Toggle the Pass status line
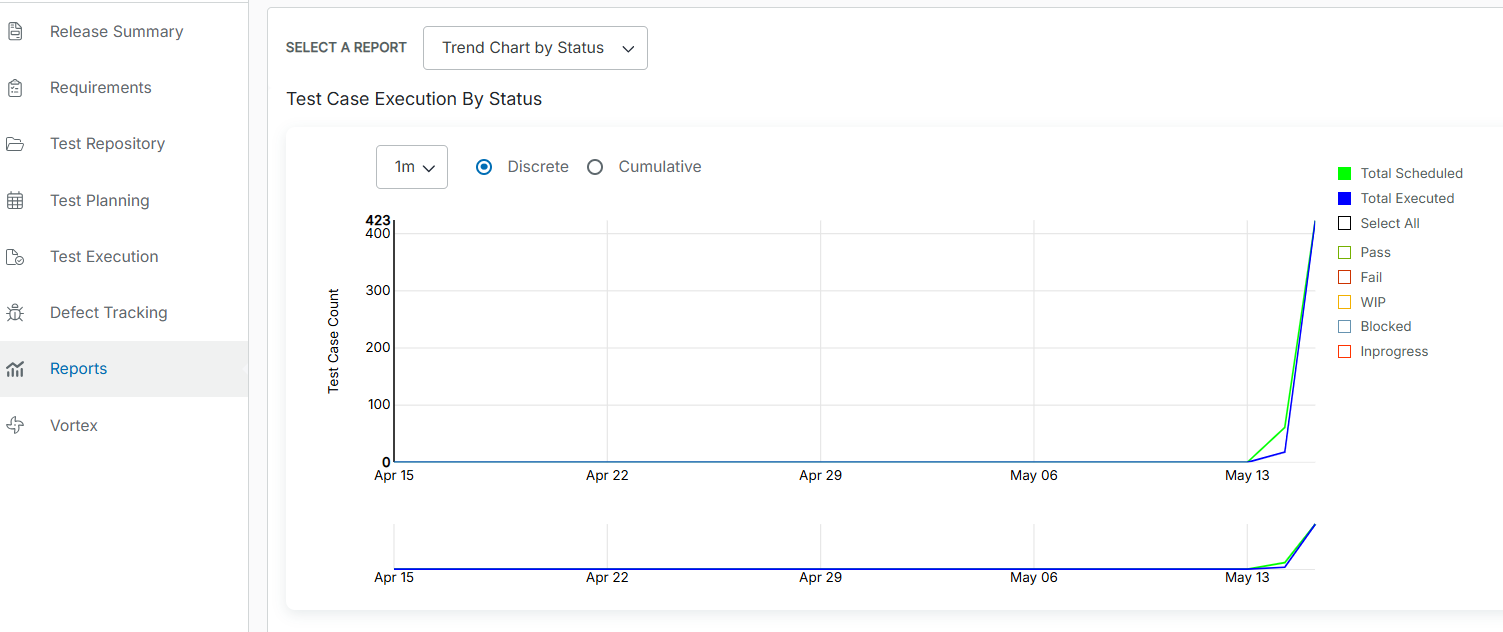The width and height of the screenshot is (1503, 632). click(1344, 252)
